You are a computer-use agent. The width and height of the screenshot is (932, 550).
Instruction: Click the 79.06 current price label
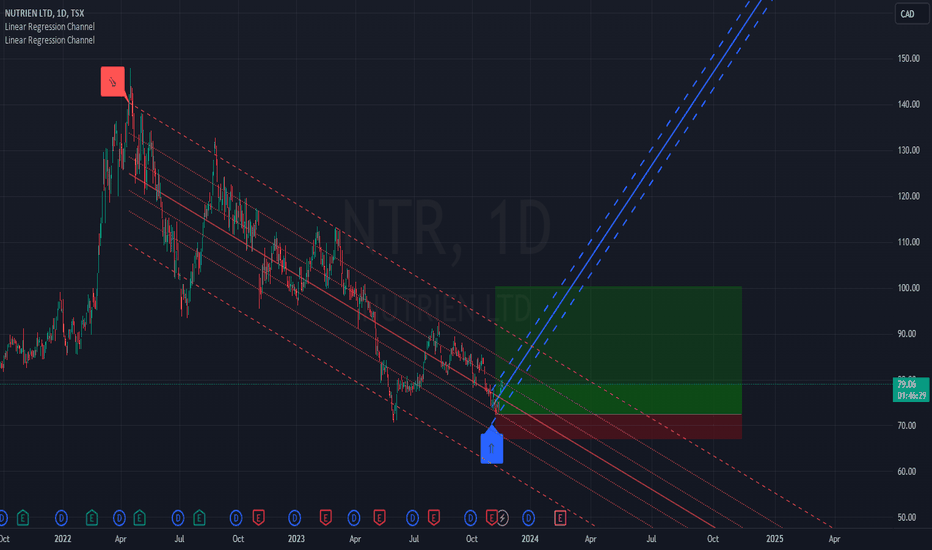click(911, 390)
